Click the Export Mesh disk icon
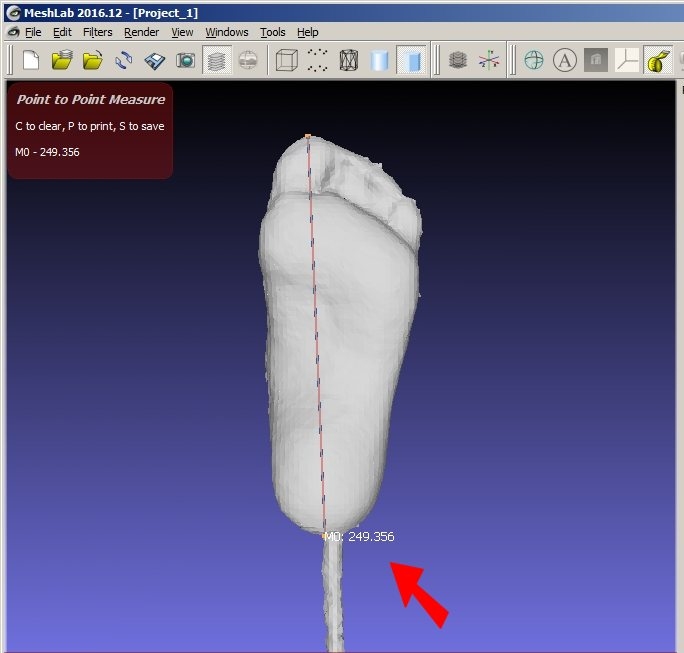Screen dimensions: 684x653 click(155, 60)
